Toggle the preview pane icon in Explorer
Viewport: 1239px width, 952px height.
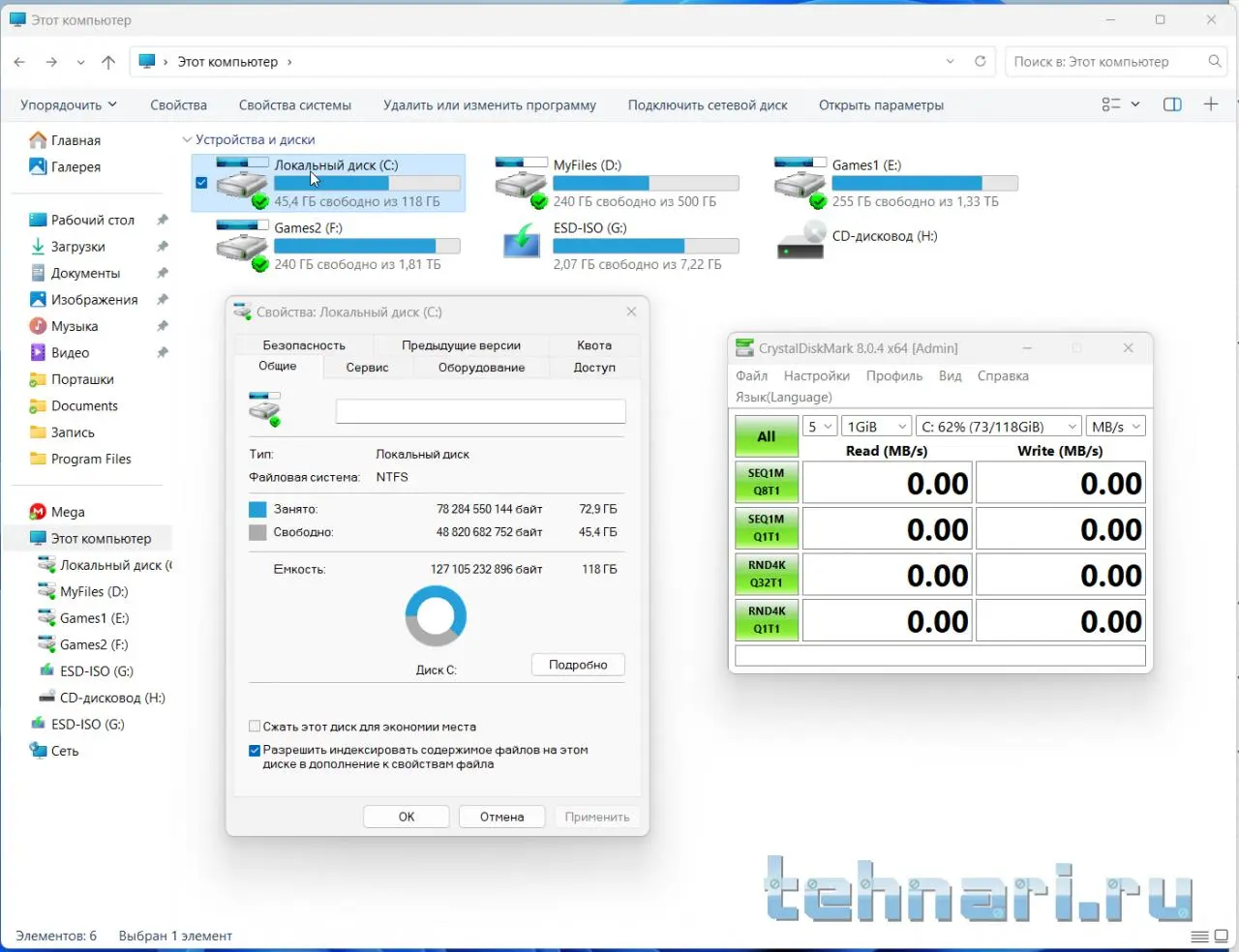1172,104
